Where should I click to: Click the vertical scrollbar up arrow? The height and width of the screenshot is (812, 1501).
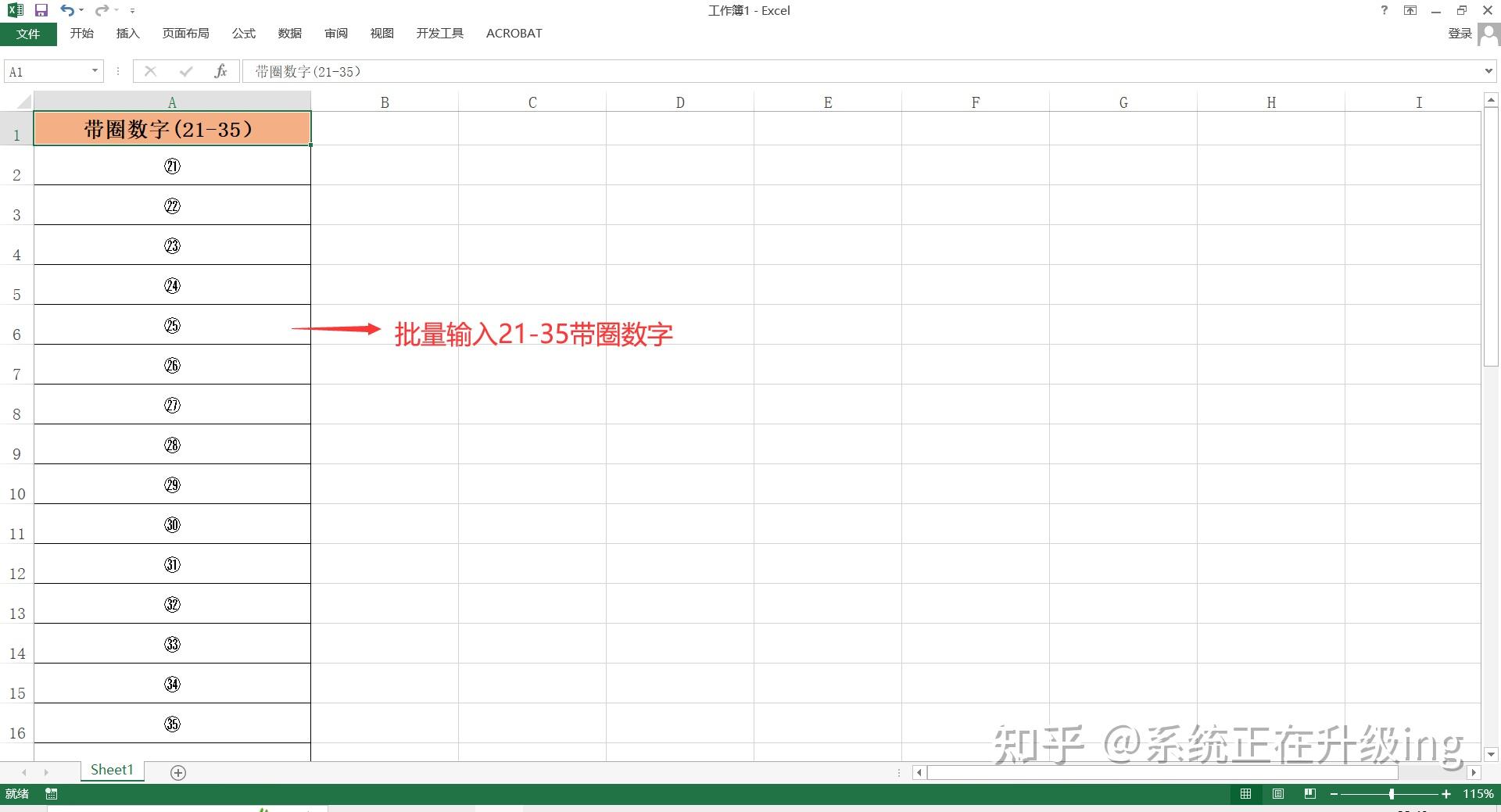click(1491, 100)
